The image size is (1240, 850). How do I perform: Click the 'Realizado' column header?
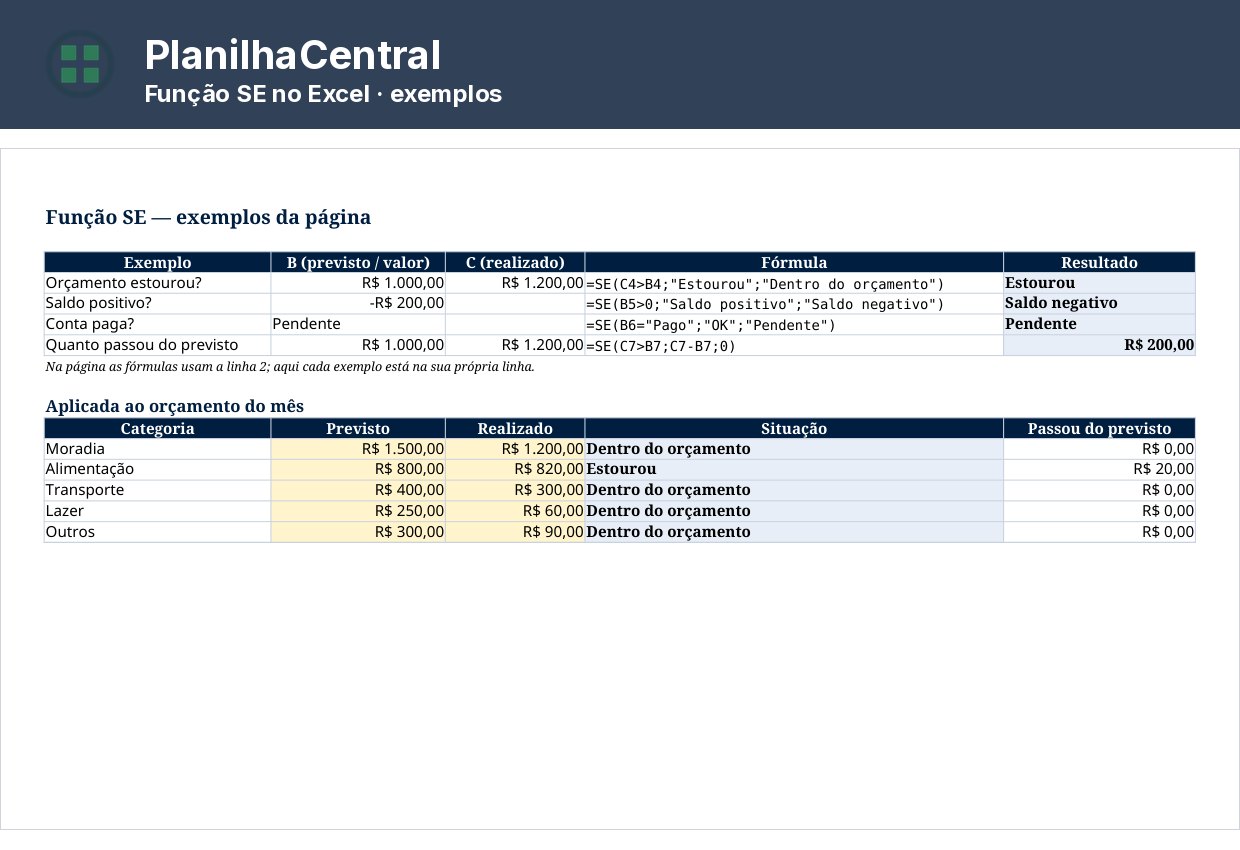[x=515, y=428]
